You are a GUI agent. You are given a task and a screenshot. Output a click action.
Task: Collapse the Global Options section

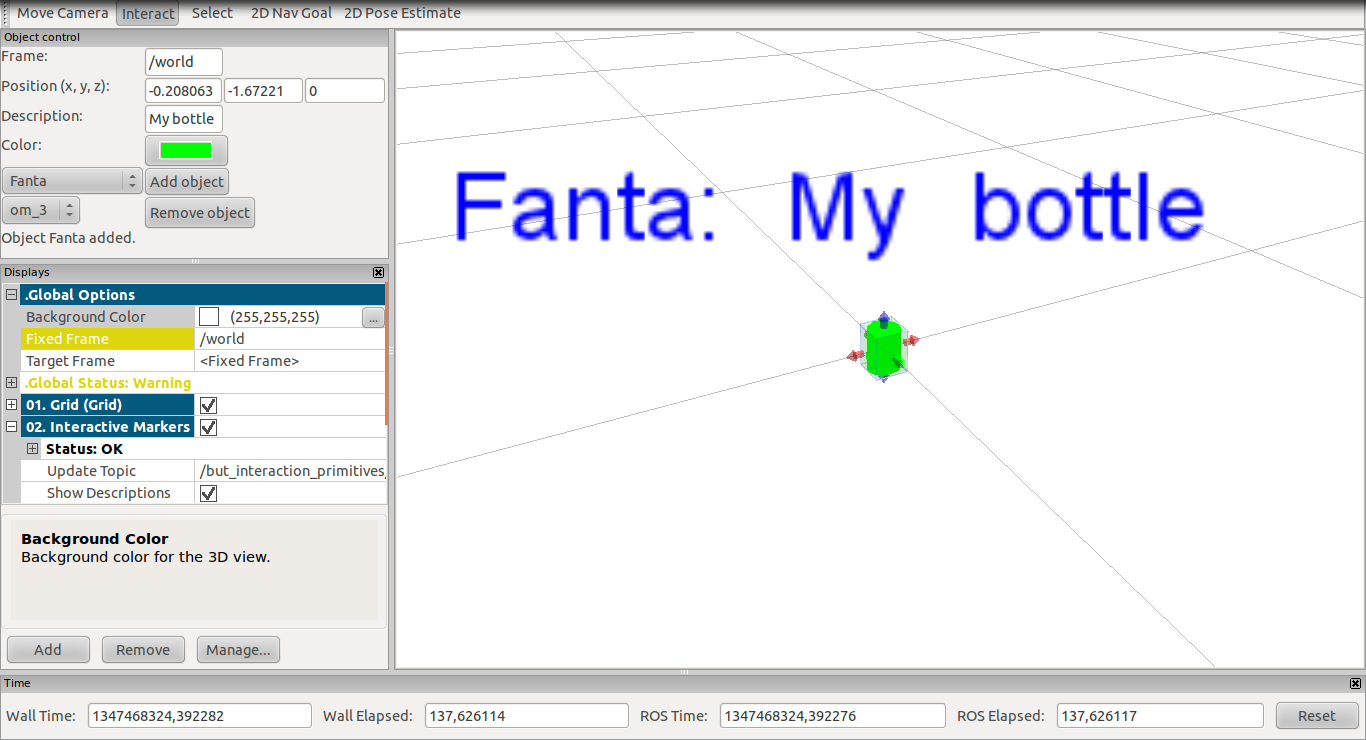12,295
